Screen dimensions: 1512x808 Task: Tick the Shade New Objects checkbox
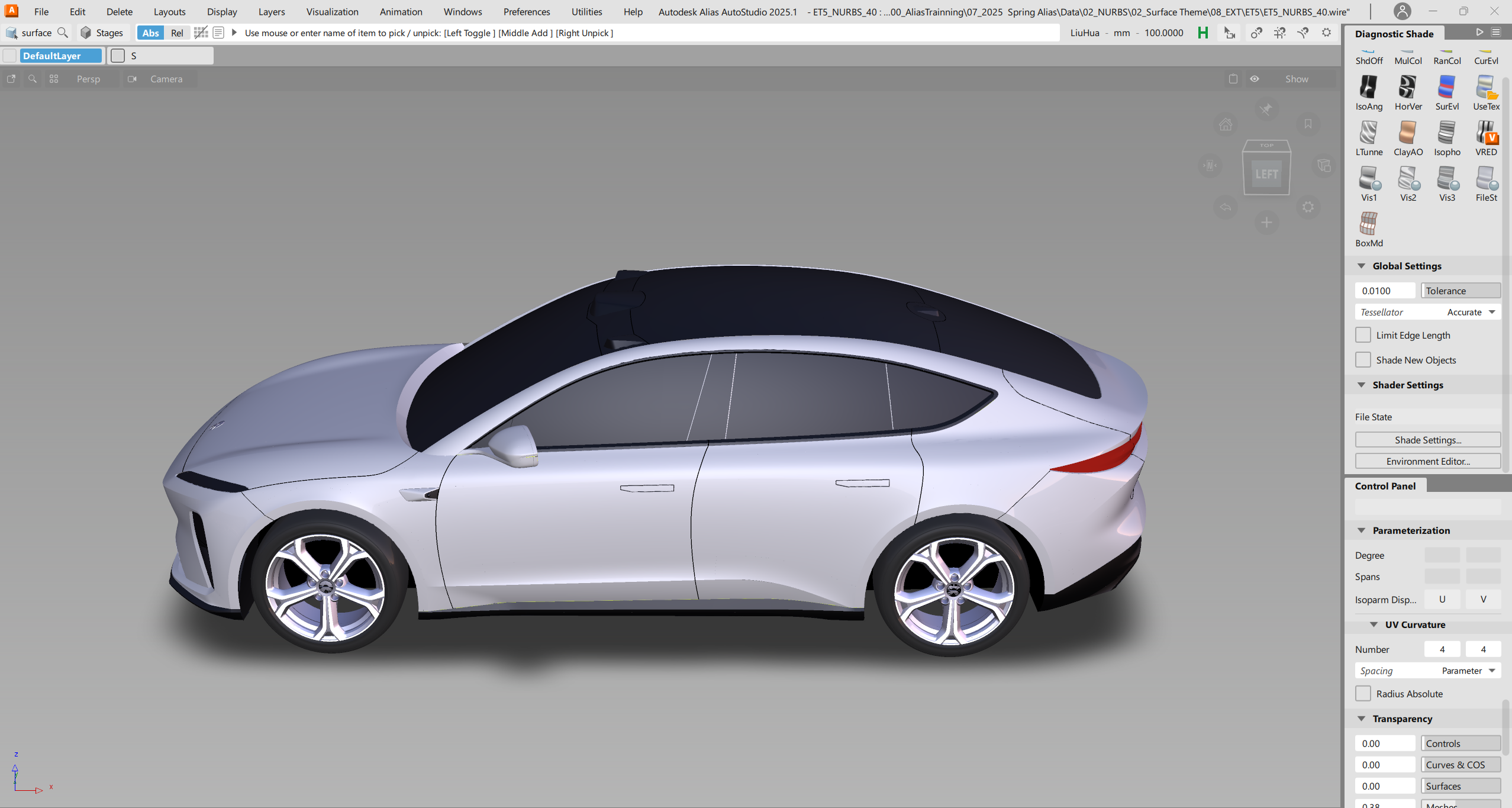(1363, 360)
